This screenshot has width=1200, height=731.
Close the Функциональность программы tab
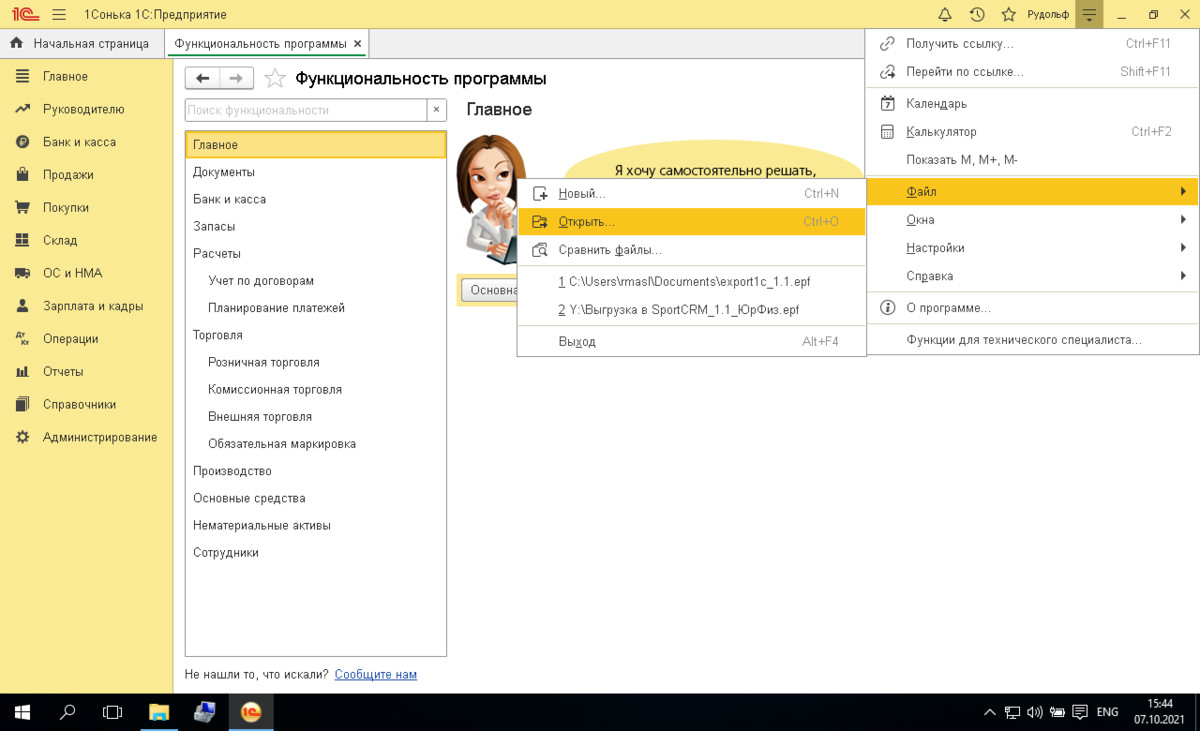(x=358, y=43)
